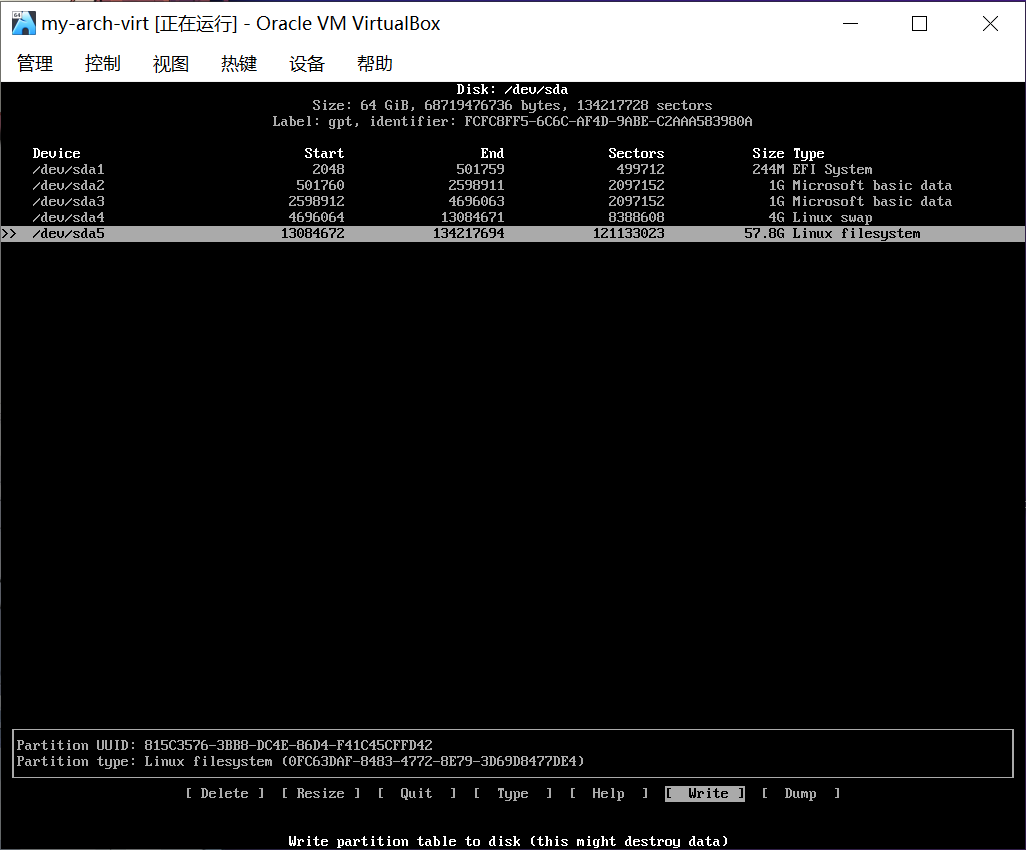The height and width of the screenshot is (850, 1026).
Task: Choose the Type option to change partition type
Action: point(512,794)
